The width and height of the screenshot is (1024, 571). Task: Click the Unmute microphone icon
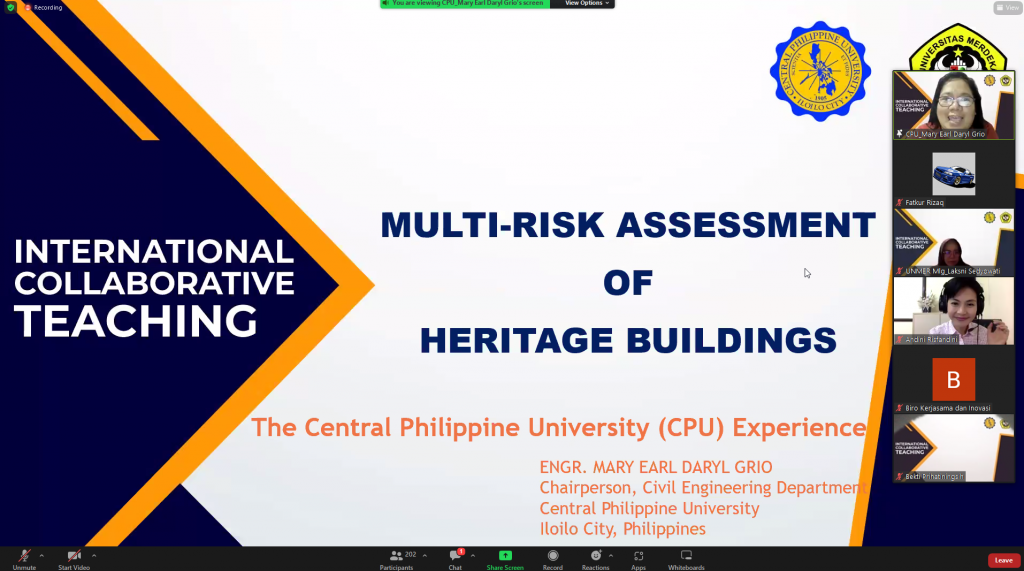[x=24, y=556]
